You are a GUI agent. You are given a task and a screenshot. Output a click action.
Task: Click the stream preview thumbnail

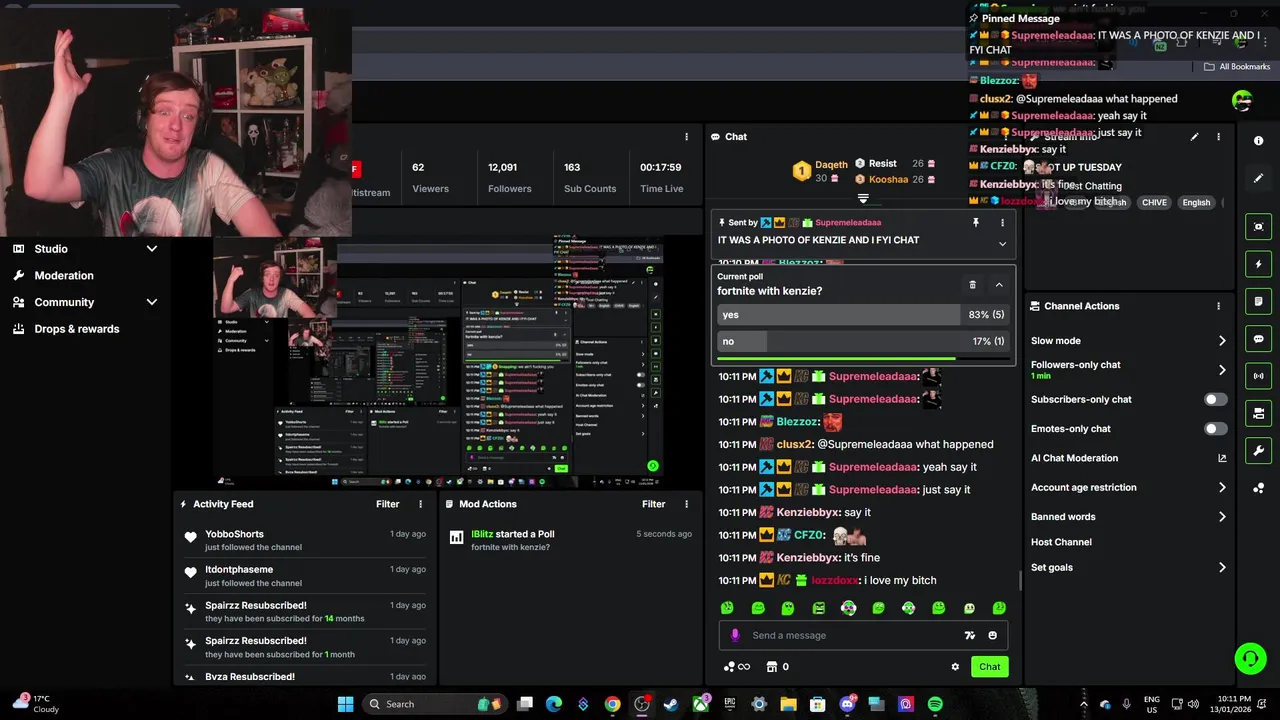(440, 362)
